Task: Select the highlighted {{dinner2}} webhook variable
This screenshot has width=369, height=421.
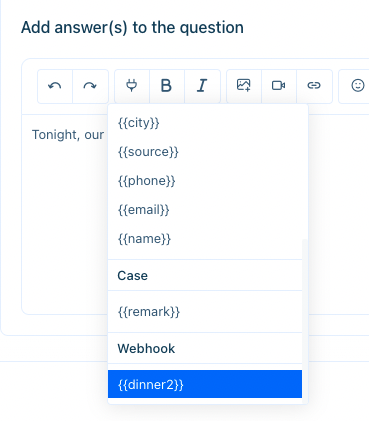Action: click(x=205, y=384)
